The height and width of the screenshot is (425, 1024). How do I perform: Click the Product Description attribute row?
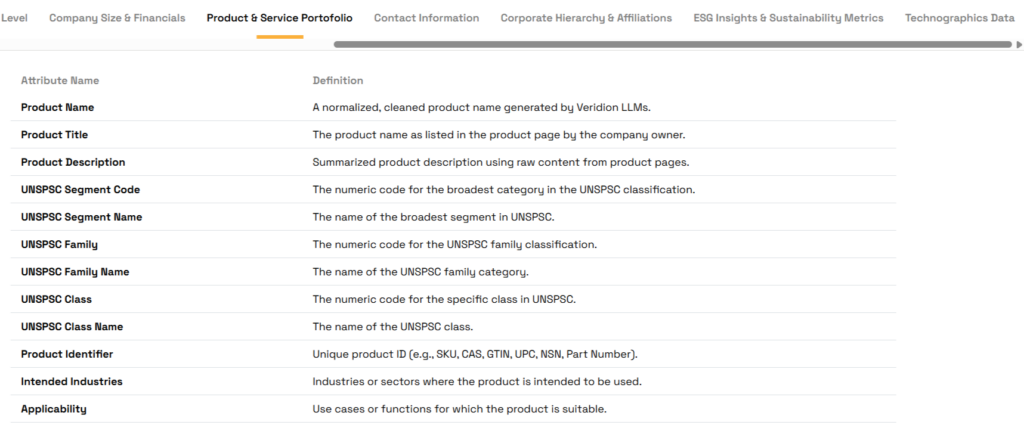pos(73,162)
